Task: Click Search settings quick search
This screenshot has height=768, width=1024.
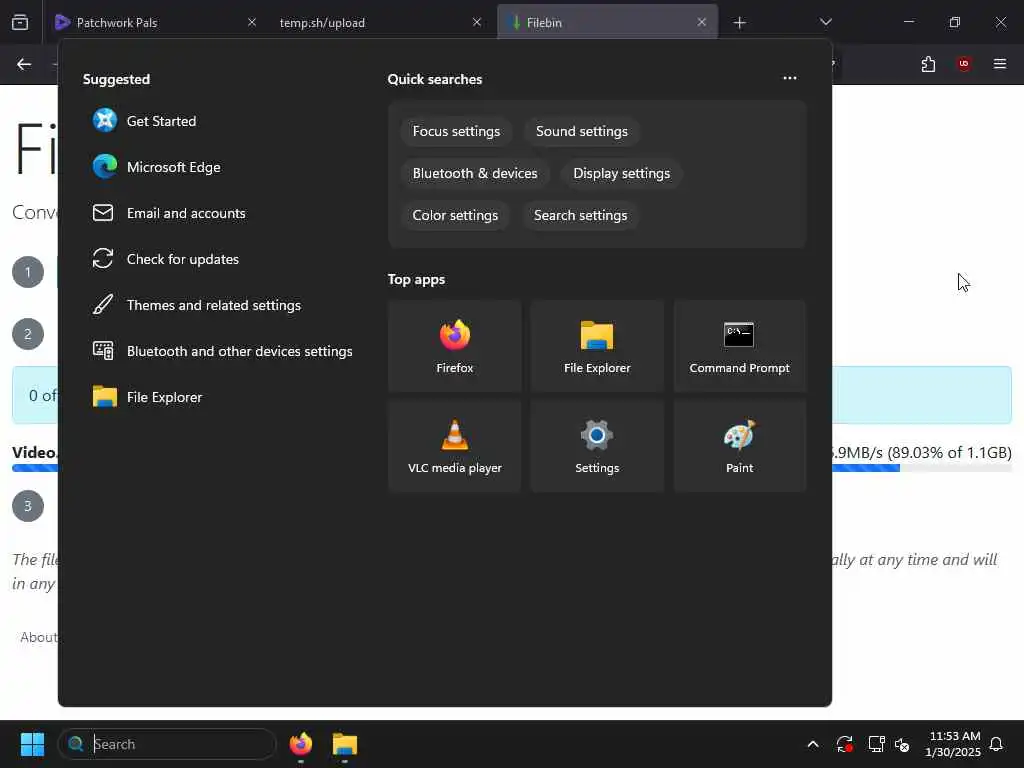Action: pyautogui.click(x=580, y=215)
